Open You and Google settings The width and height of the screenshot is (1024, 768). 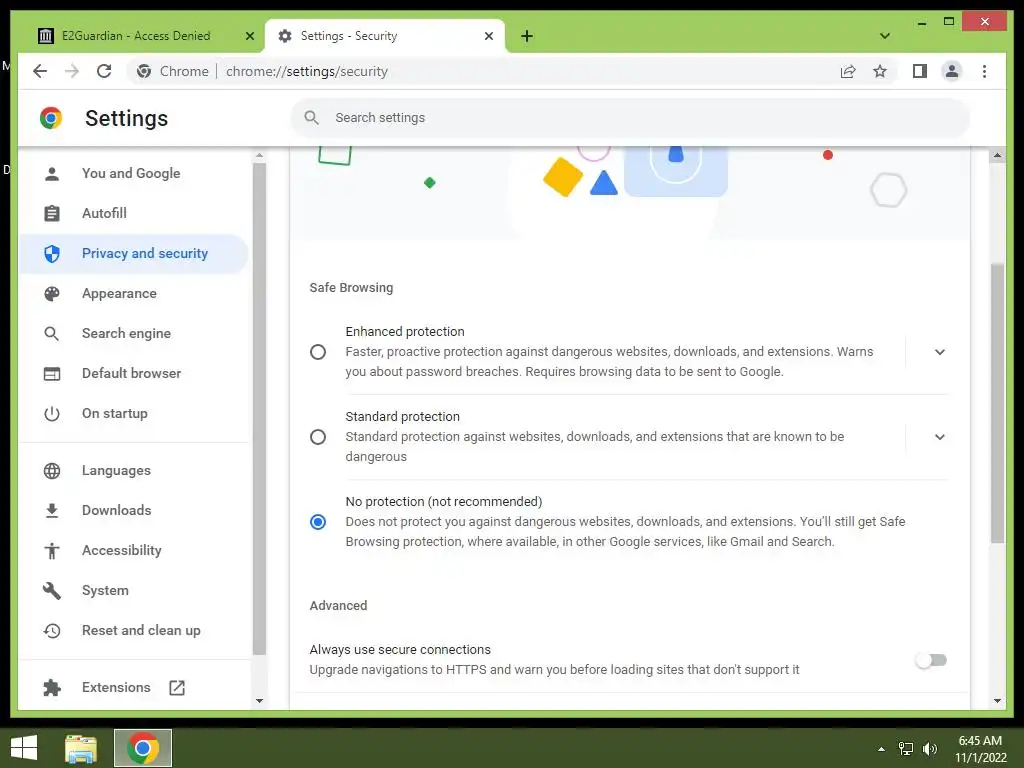tap(134, 173)
